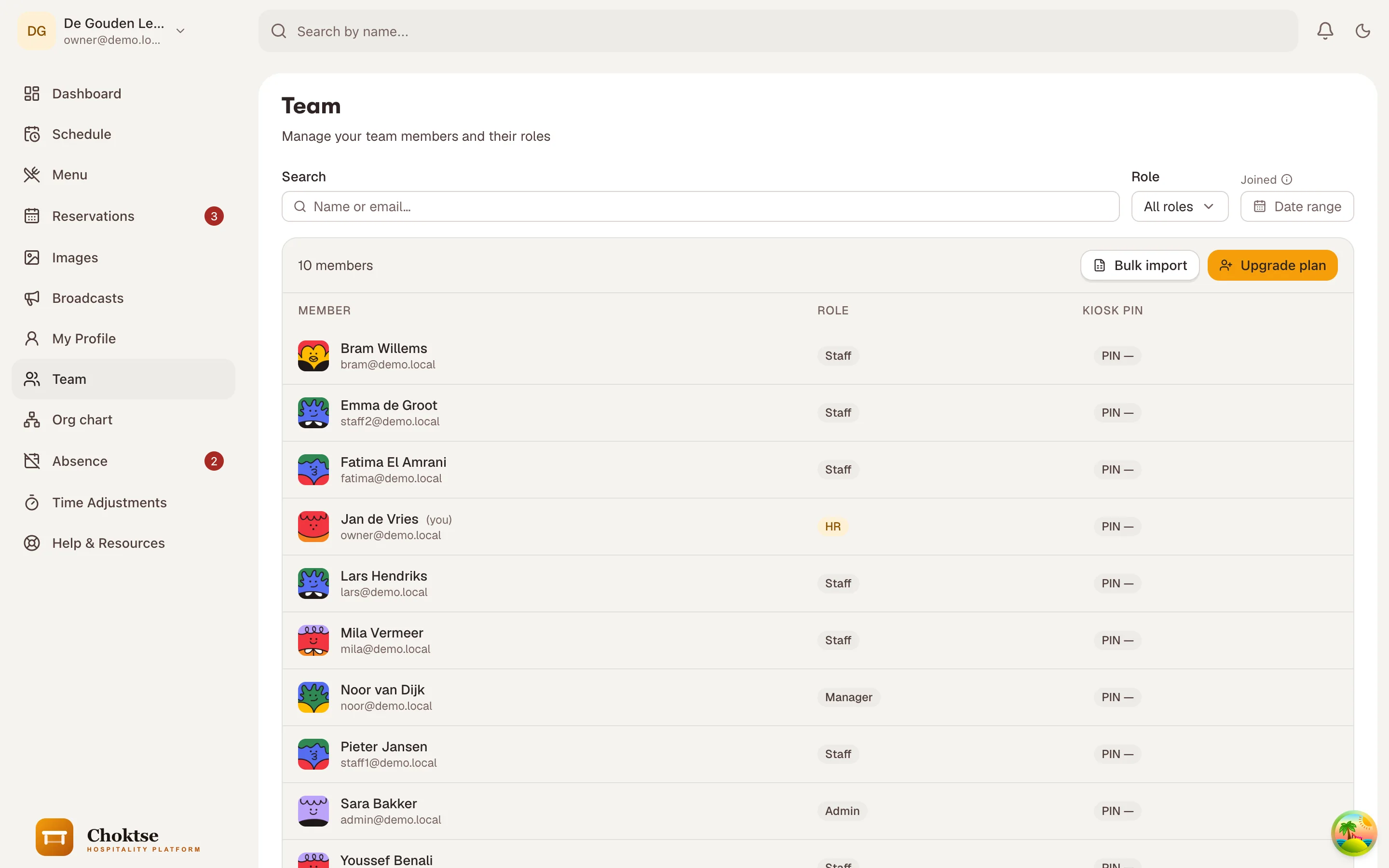Click the Images sidebar icon
This screenshot has width=1389, height=868.
[32, 258]
